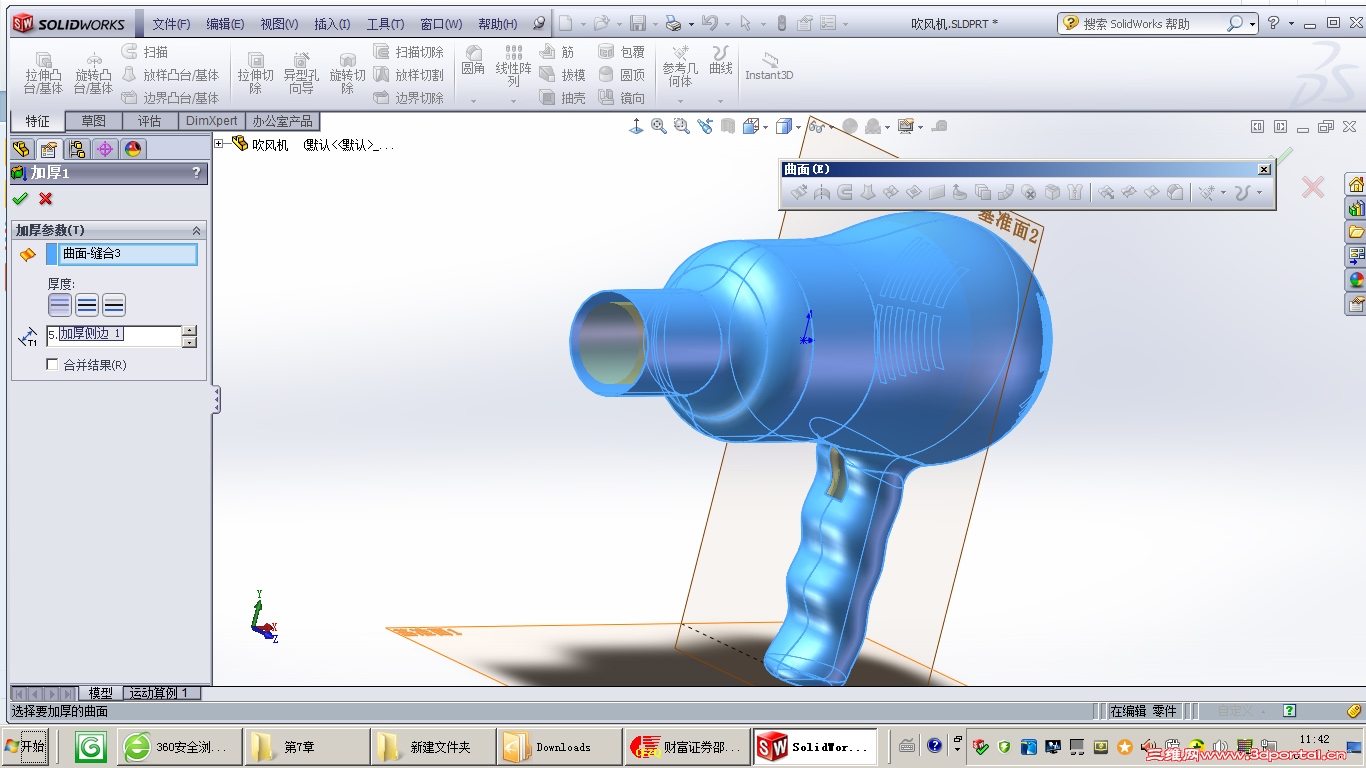Open the DisplayManager color ball tab
The height and width of the screenshot is (768, 1366).
133,149
